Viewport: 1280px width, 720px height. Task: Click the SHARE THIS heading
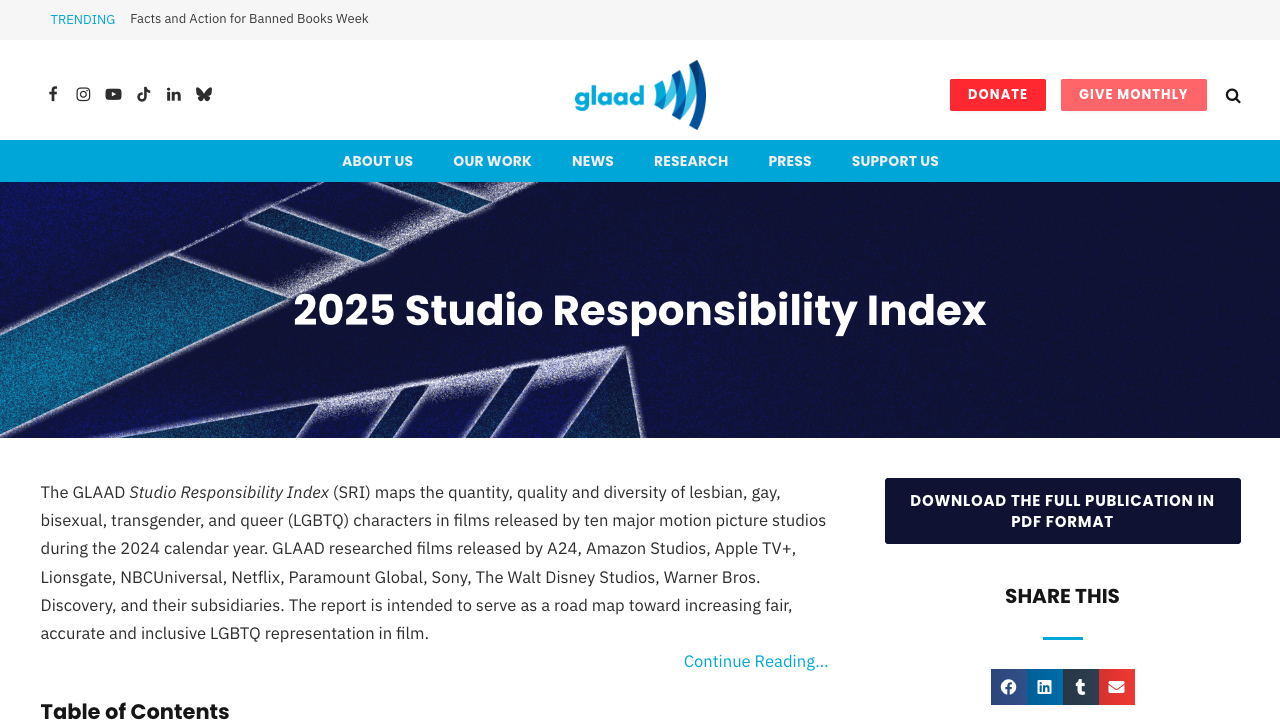[x=1062, y=596]
